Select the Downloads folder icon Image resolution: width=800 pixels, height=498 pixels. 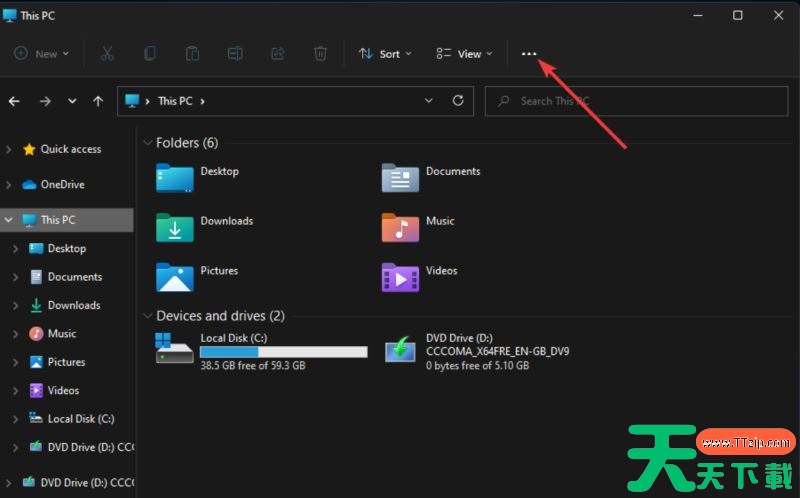[x=174, y=227]
